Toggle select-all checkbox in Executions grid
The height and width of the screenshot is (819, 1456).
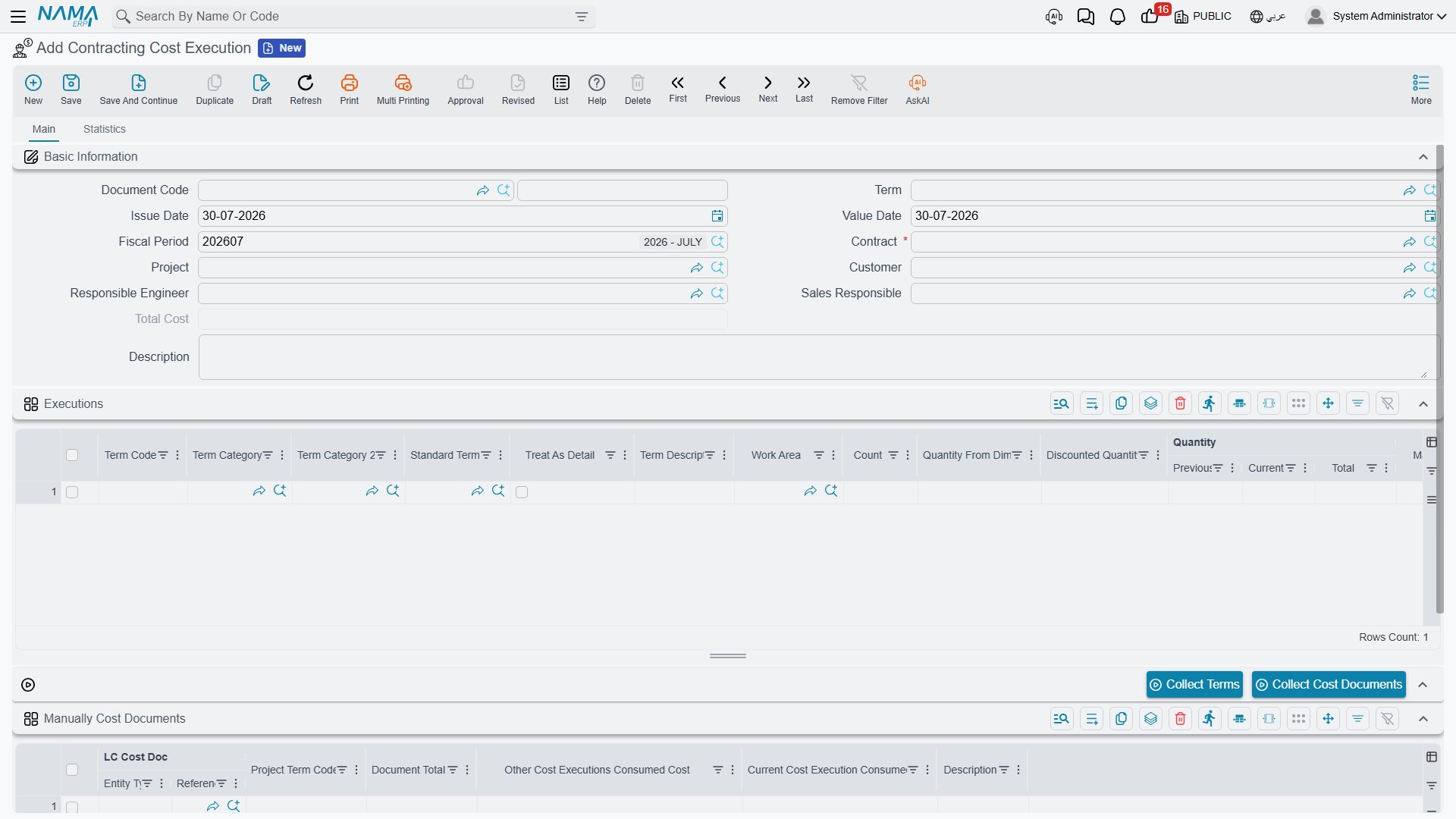click(x=72, y=455)
